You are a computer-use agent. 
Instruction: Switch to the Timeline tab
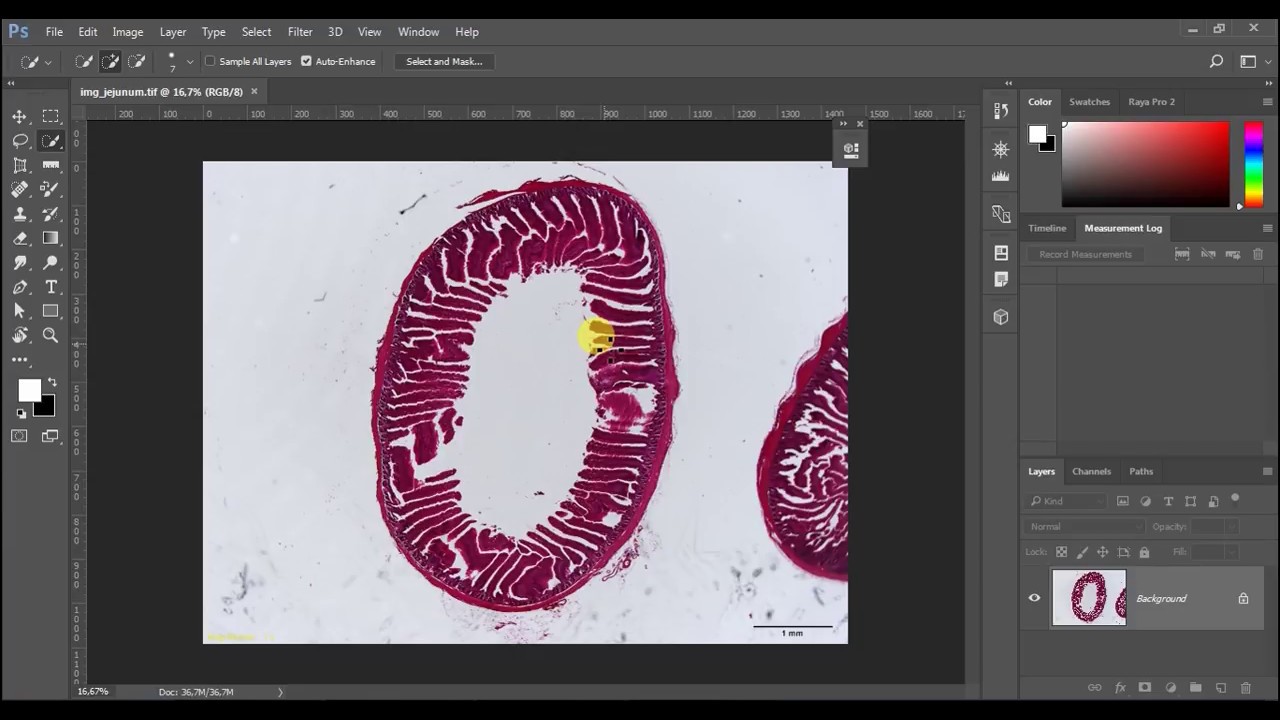click(1047, 228)
